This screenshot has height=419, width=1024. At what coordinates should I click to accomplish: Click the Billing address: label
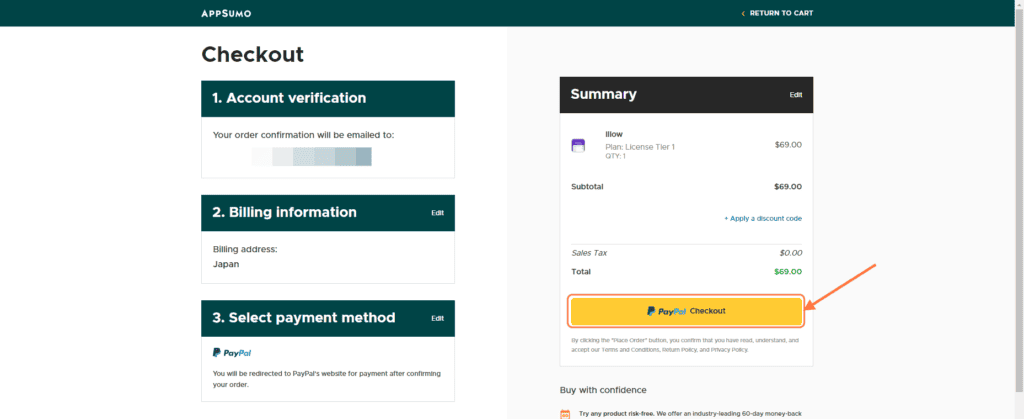[245, 249]
